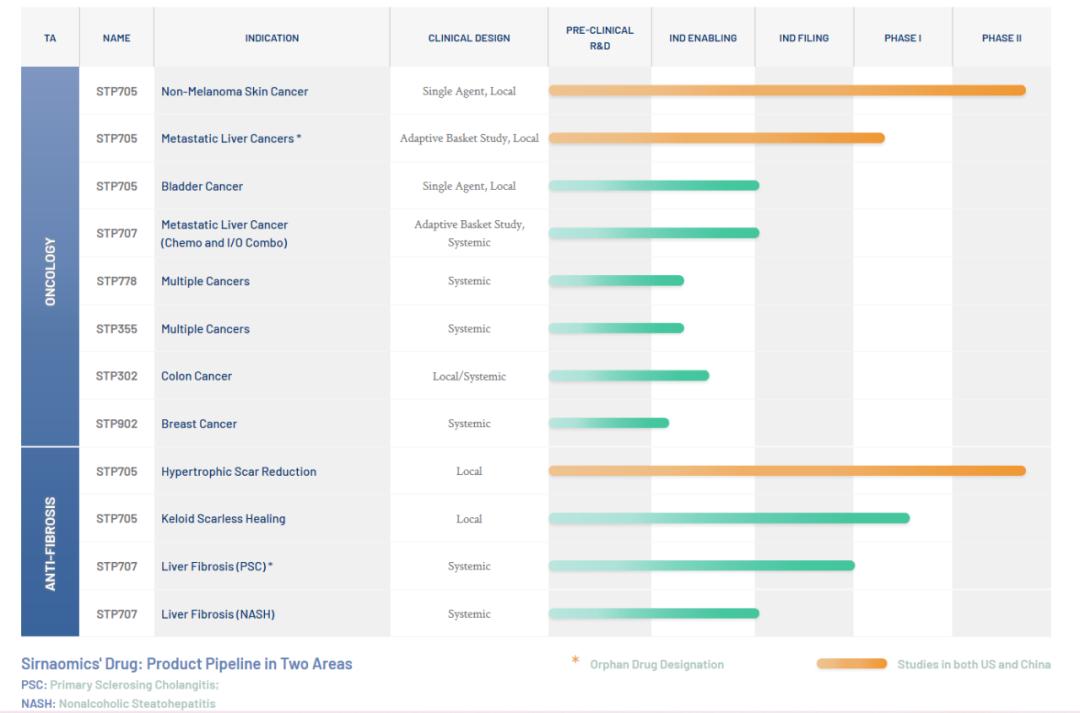Image resolution: width=1080 pixels, height=713 pixels.
Task: Click the STP778 drug name
Action: [x=117, y=281]
